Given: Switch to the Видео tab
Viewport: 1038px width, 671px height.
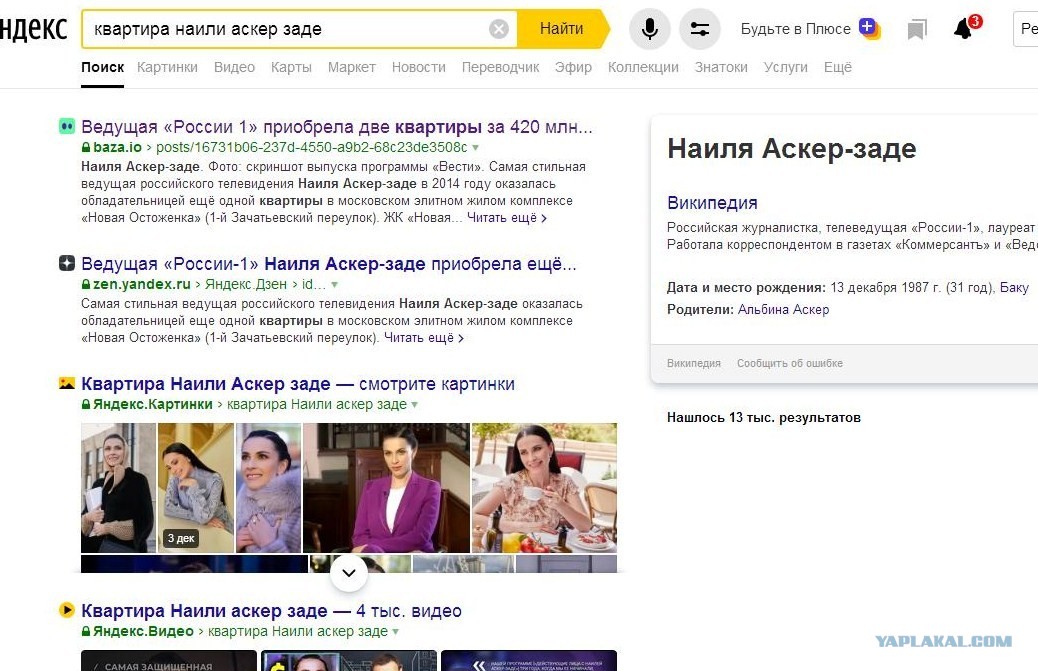Looking at the screenshot, I should 234,67.
